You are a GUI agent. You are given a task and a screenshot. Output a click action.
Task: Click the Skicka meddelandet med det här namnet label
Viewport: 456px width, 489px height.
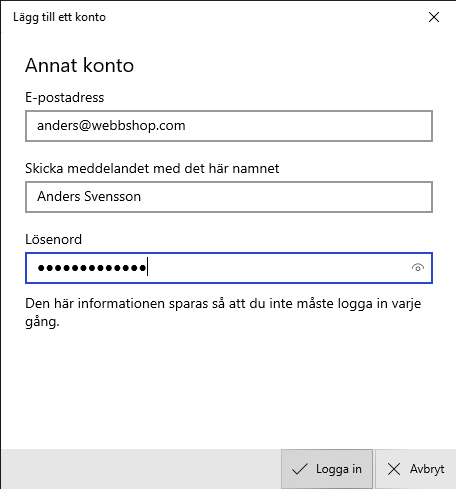click(152, 168)
